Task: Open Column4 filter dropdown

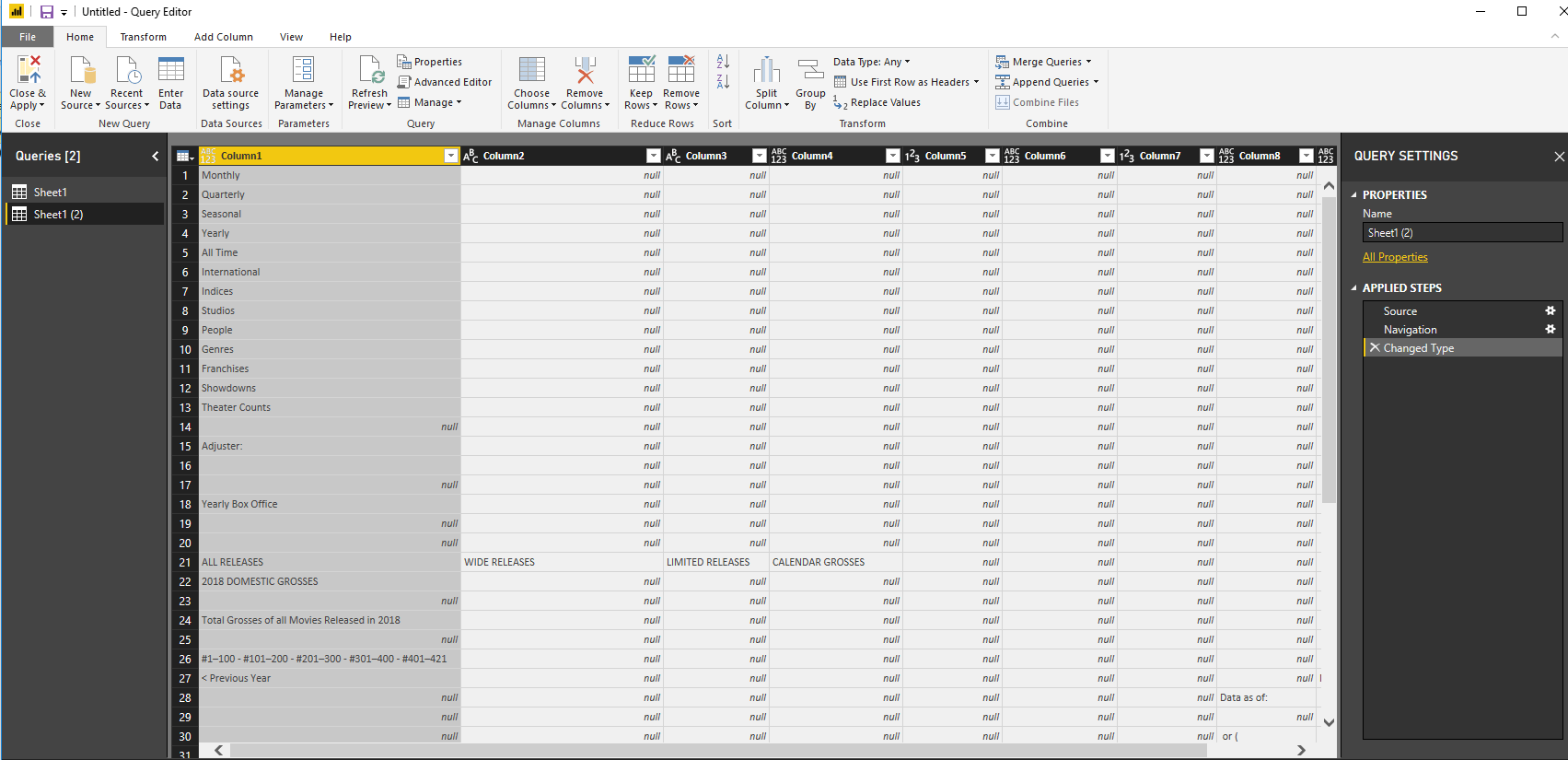Action: 893,156
